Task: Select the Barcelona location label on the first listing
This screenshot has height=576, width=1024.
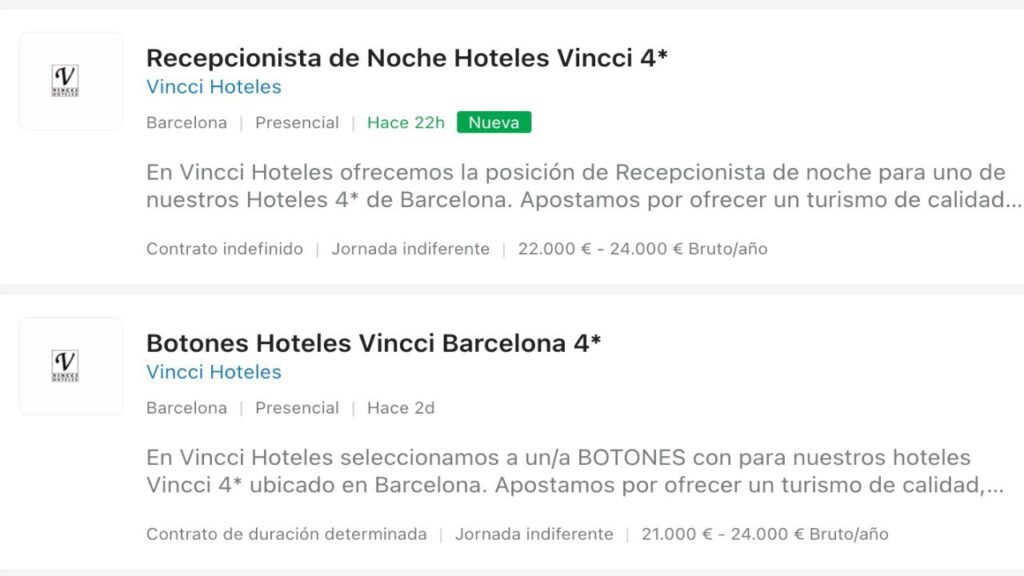Action: [186, 122]
